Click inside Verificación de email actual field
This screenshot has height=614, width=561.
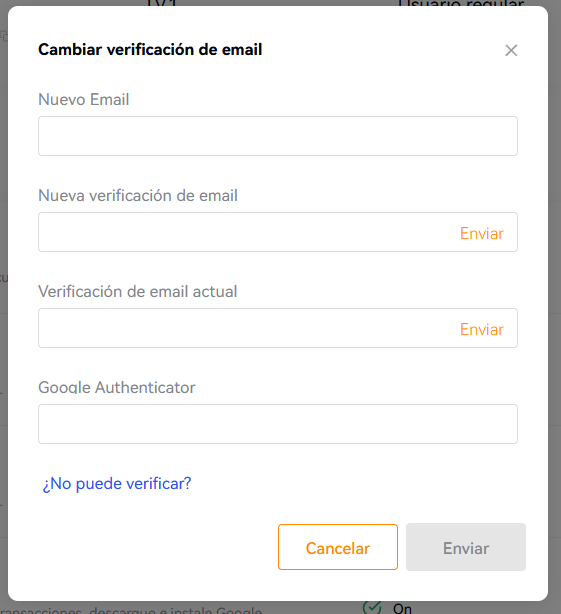247,328
